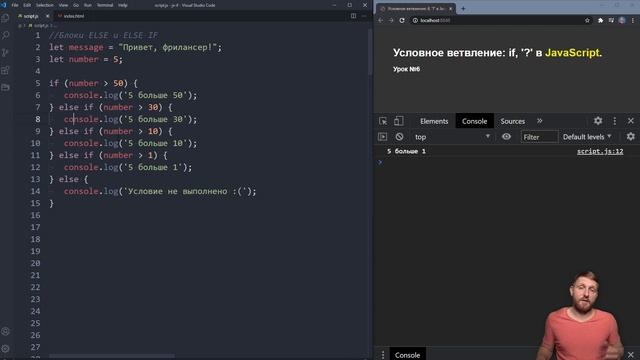Open script.js:12 source link
640x360 pixels.
600,151
